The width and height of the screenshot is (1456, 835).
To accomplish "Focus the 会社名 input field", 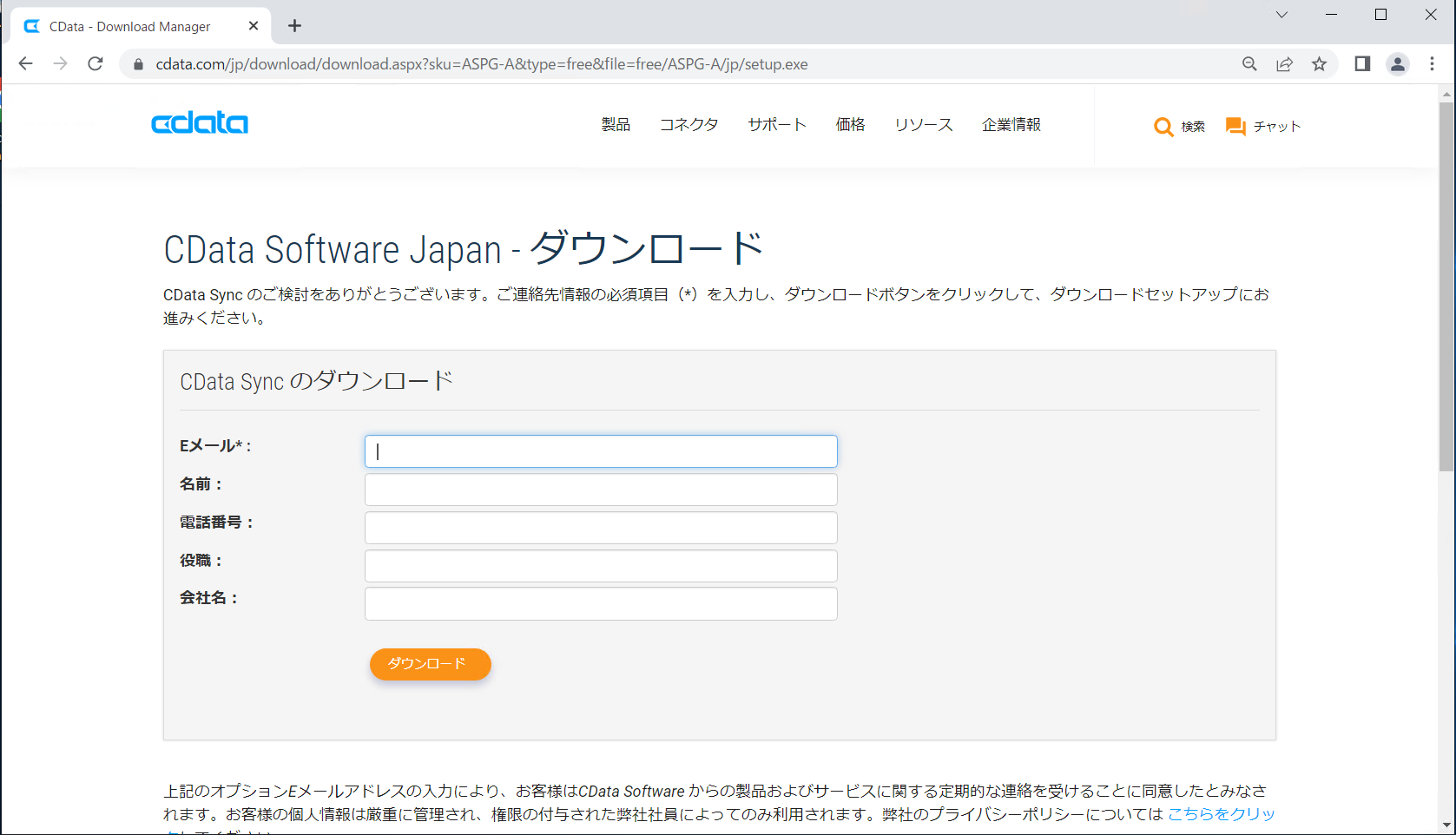I will [x=601, y=604].
